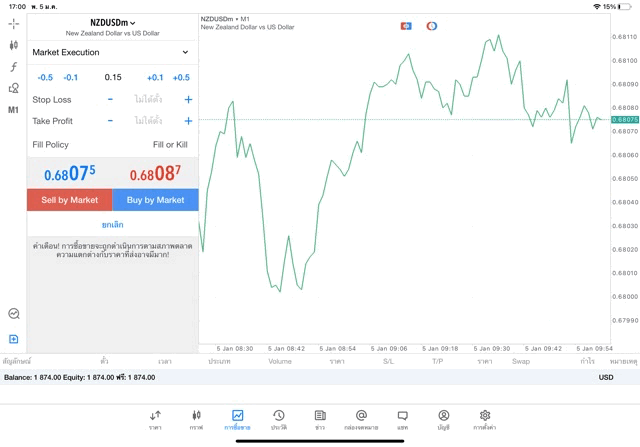The width and height of the screenshot is (640, 447).
Task: Open the chart trade panel icon above new order
Action: click(13, 314)
